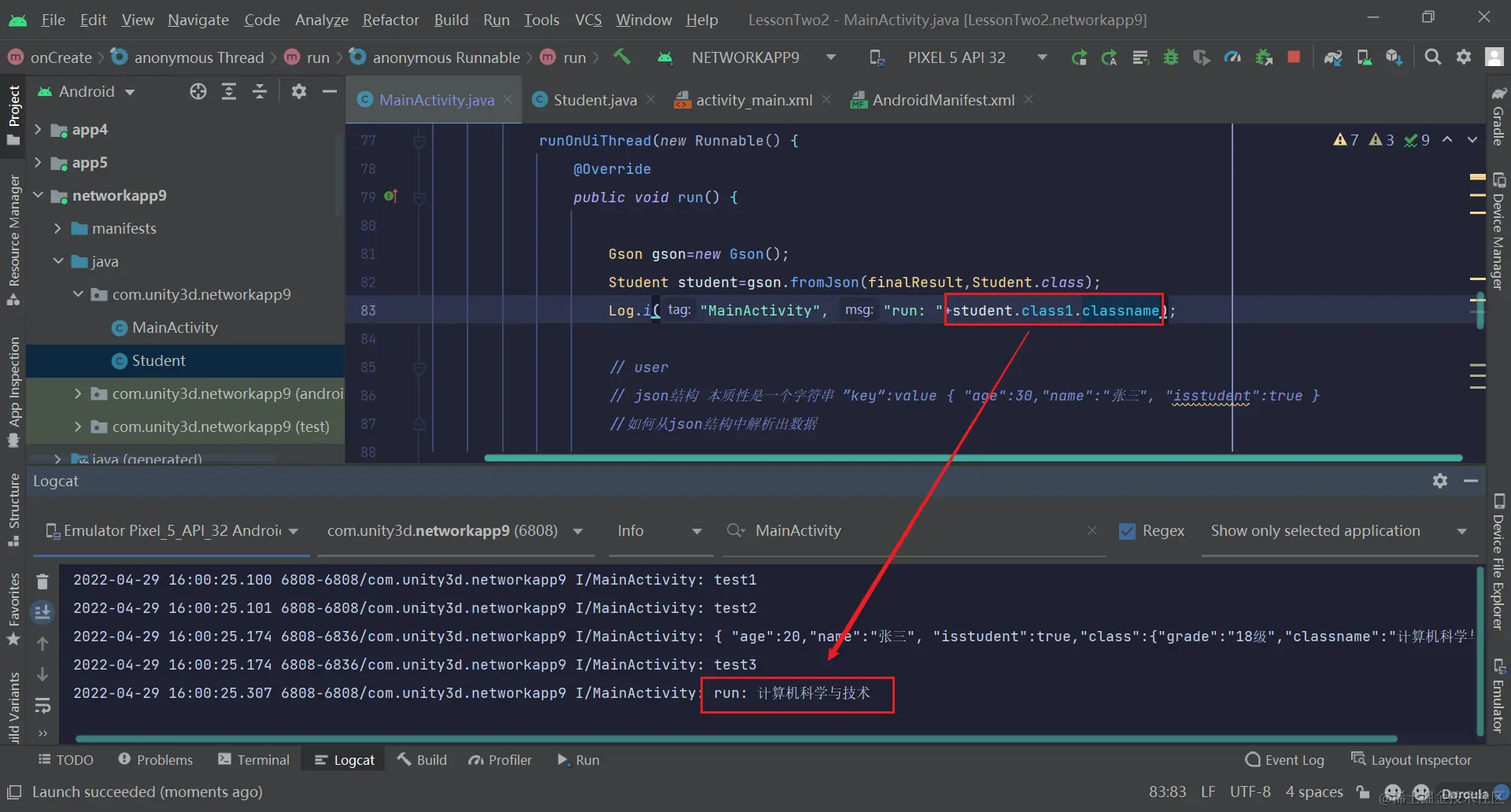Click the MainActivity logcat search field
This screenshot has height=812, width=1511.
point(913,531)
